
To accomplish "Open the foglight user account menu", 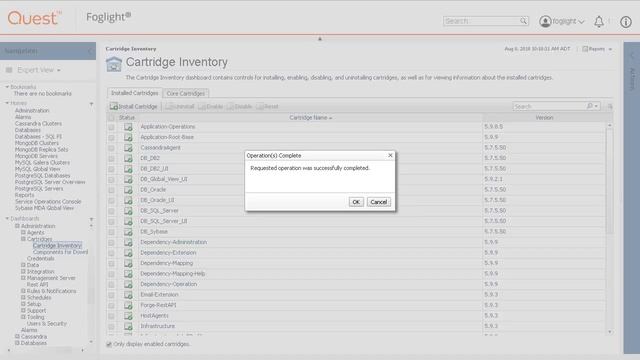I will pos(562,21).
